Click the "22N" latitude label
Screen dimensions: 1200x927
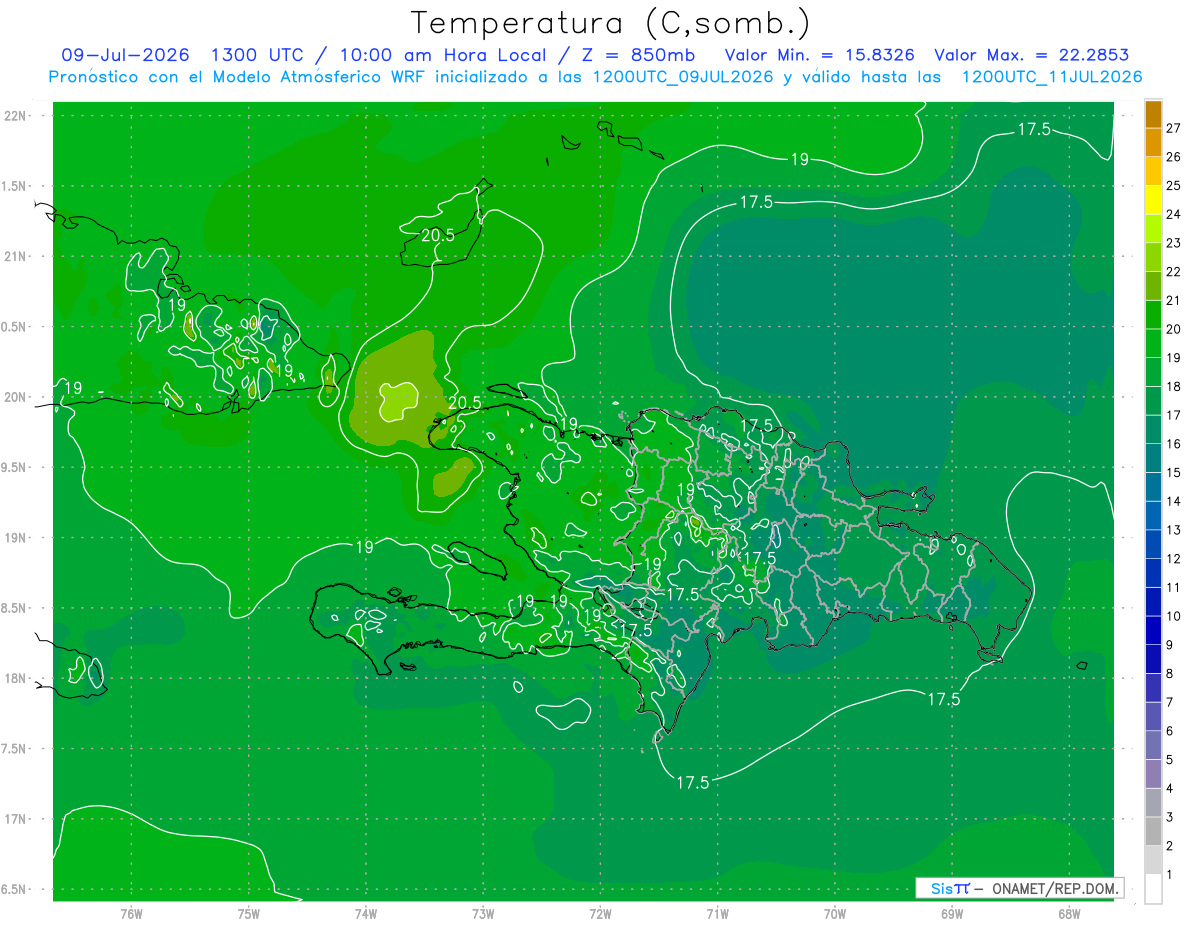click(16, 116)
